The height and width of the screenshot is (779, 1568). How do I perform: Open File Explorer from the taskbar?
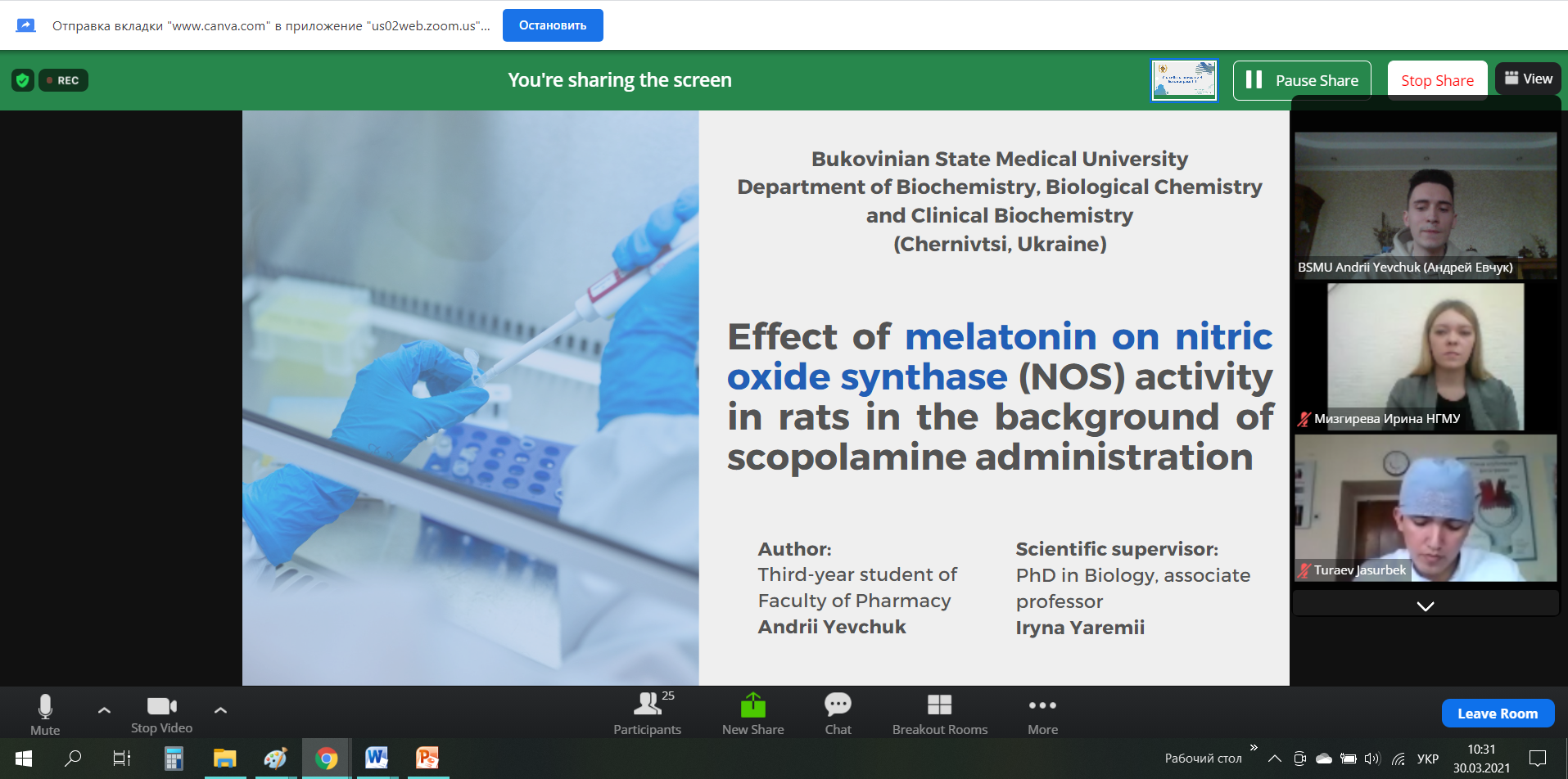pos(224,759)
